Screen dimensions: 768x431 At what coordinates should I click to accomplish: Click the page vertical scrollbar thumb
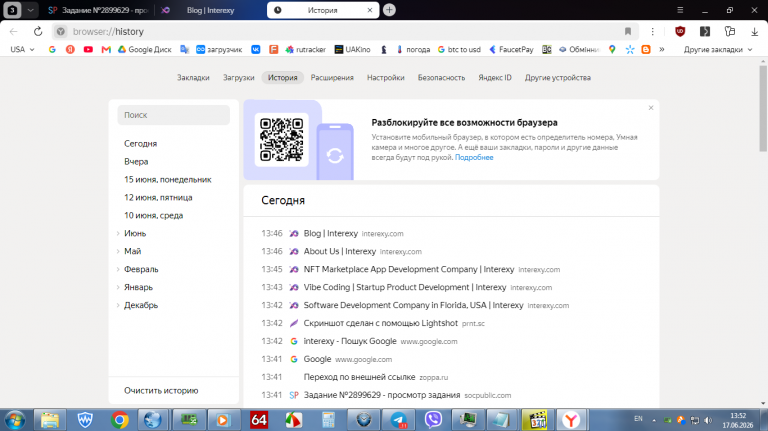763,108
